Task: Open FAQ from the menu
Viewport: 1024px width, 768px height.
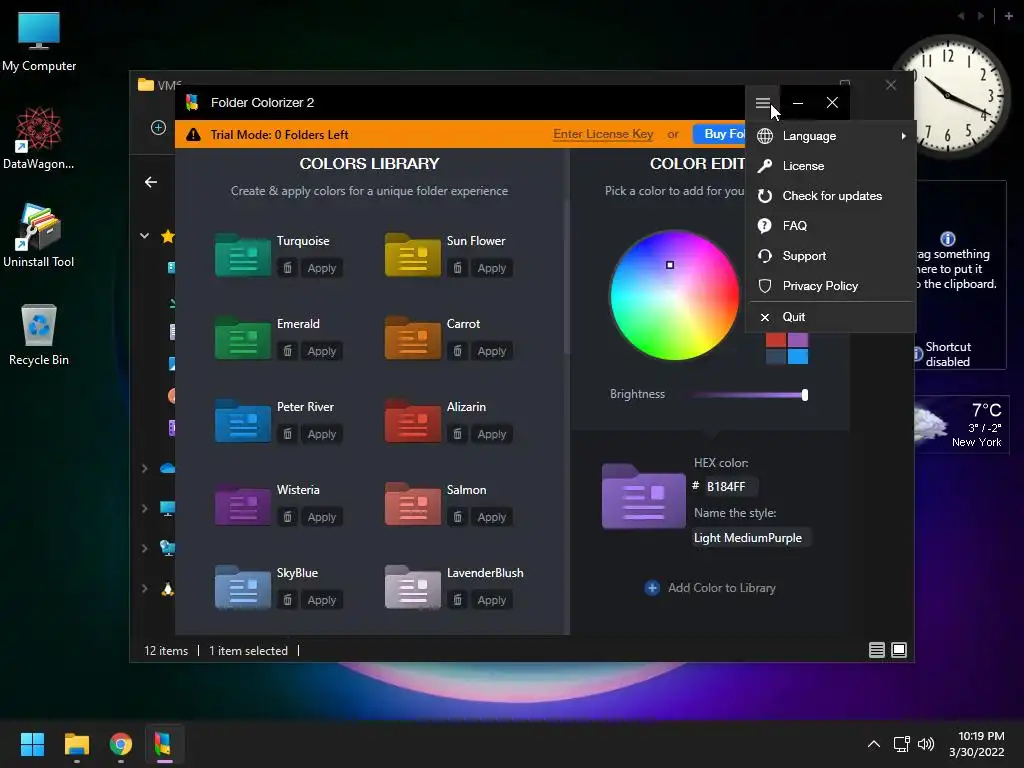Action: [x=831, y=226]
